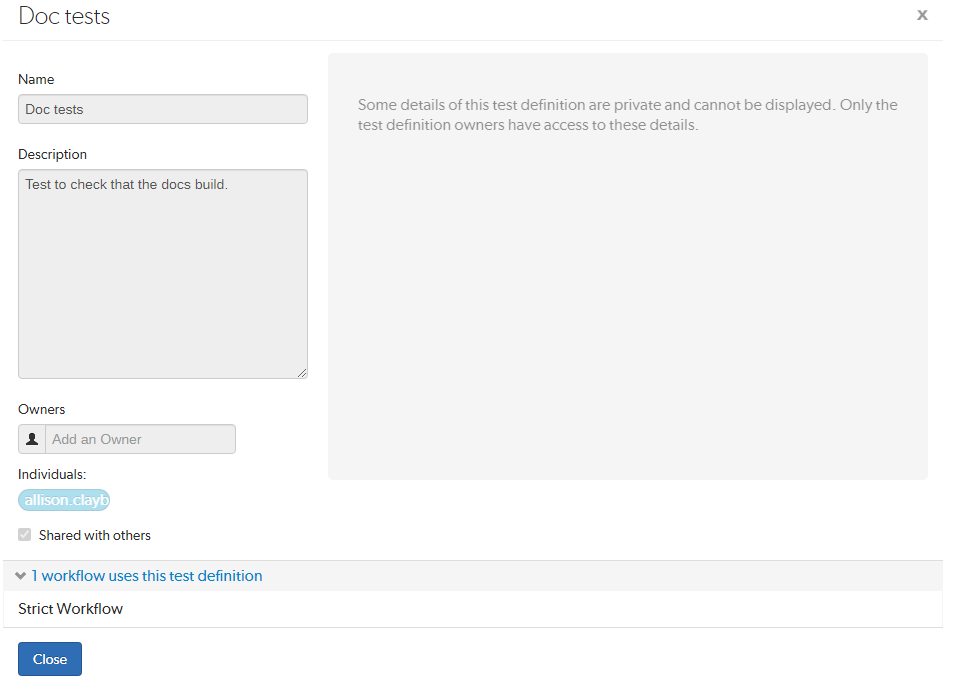
Task: Click the Description field label
Action: [52, 154]
